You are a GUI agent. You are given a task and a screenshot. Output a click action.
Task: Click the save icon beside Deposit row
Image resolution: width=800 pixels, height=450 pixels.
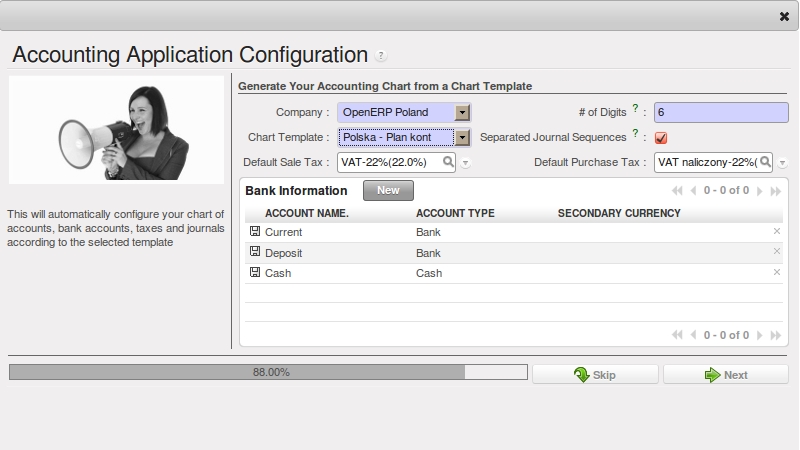pyautogui.click(x=255, y=252)
